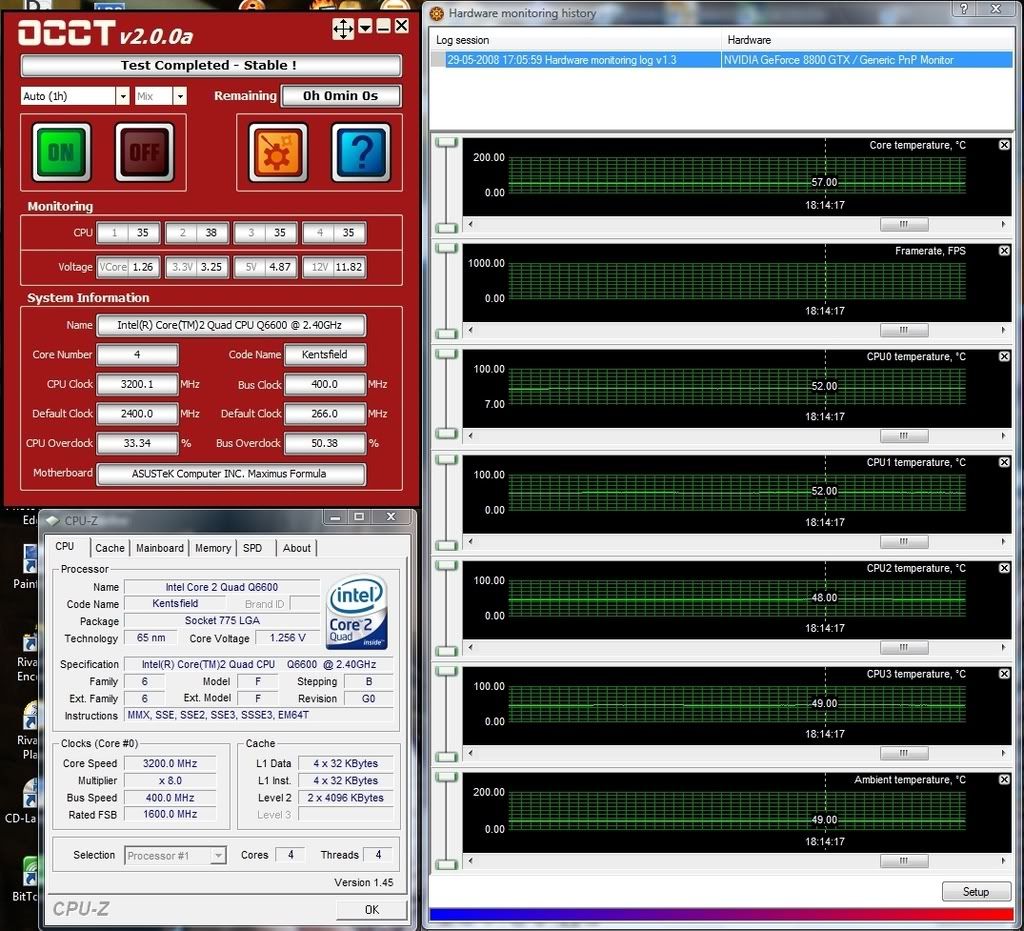Image resolution: width=1024 pixels, height=931 pixels.
Task: Select the CPU tab in CPU-Z
Action: [65, 546]
